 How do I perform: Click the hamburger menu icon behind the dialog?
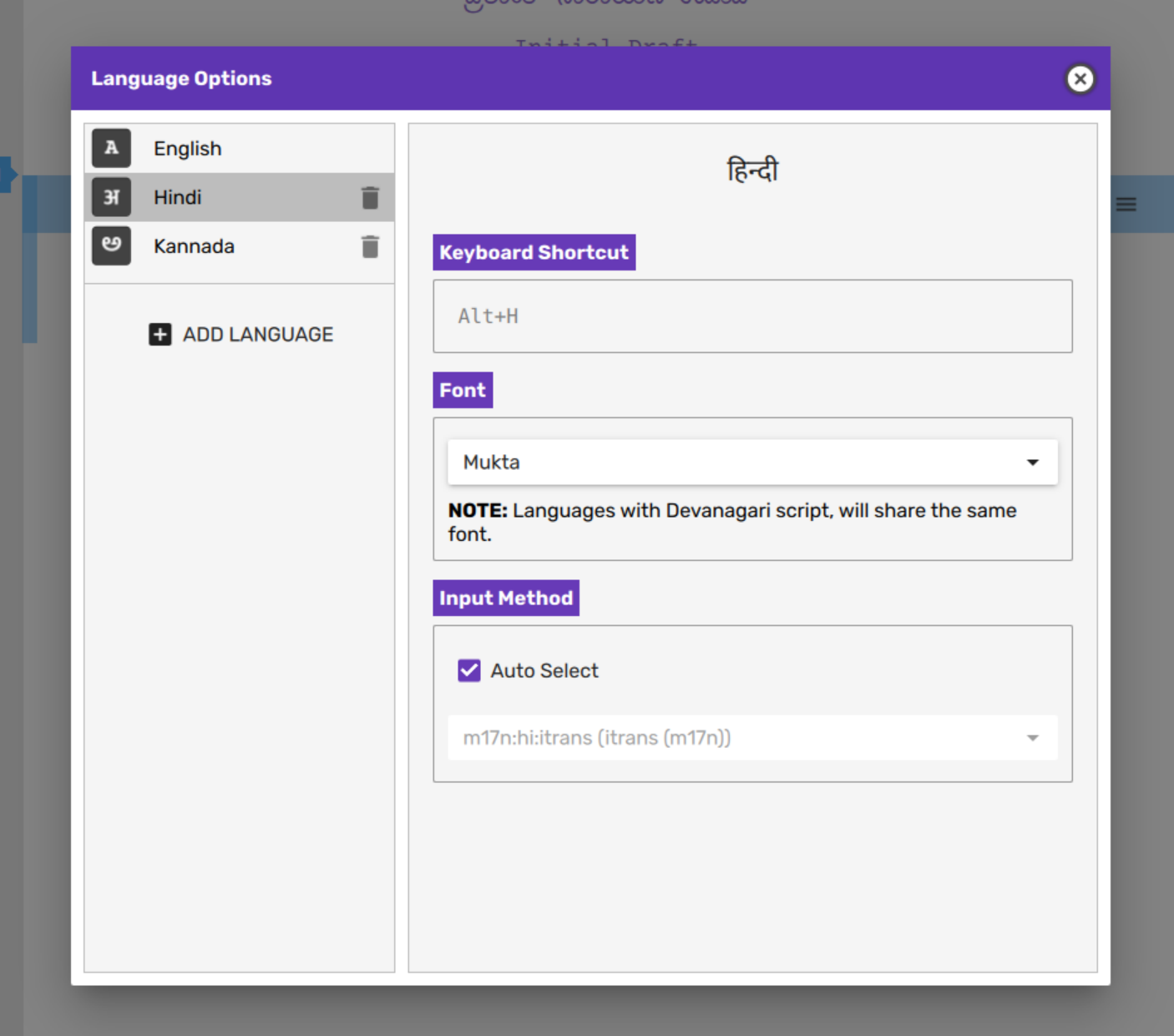coord(1126,205)
